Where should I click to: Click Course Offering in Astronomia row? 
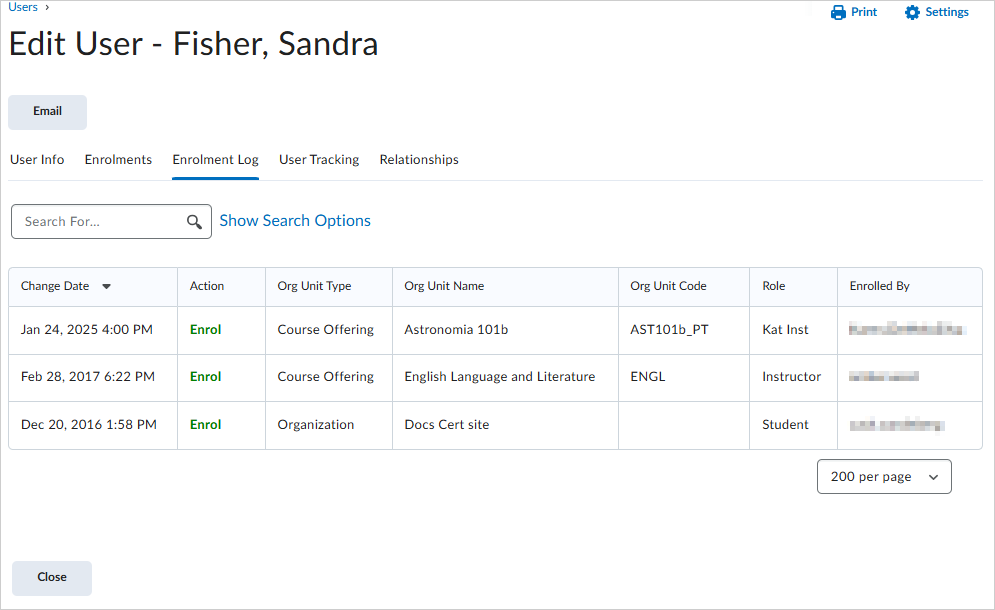click(326, 329)
